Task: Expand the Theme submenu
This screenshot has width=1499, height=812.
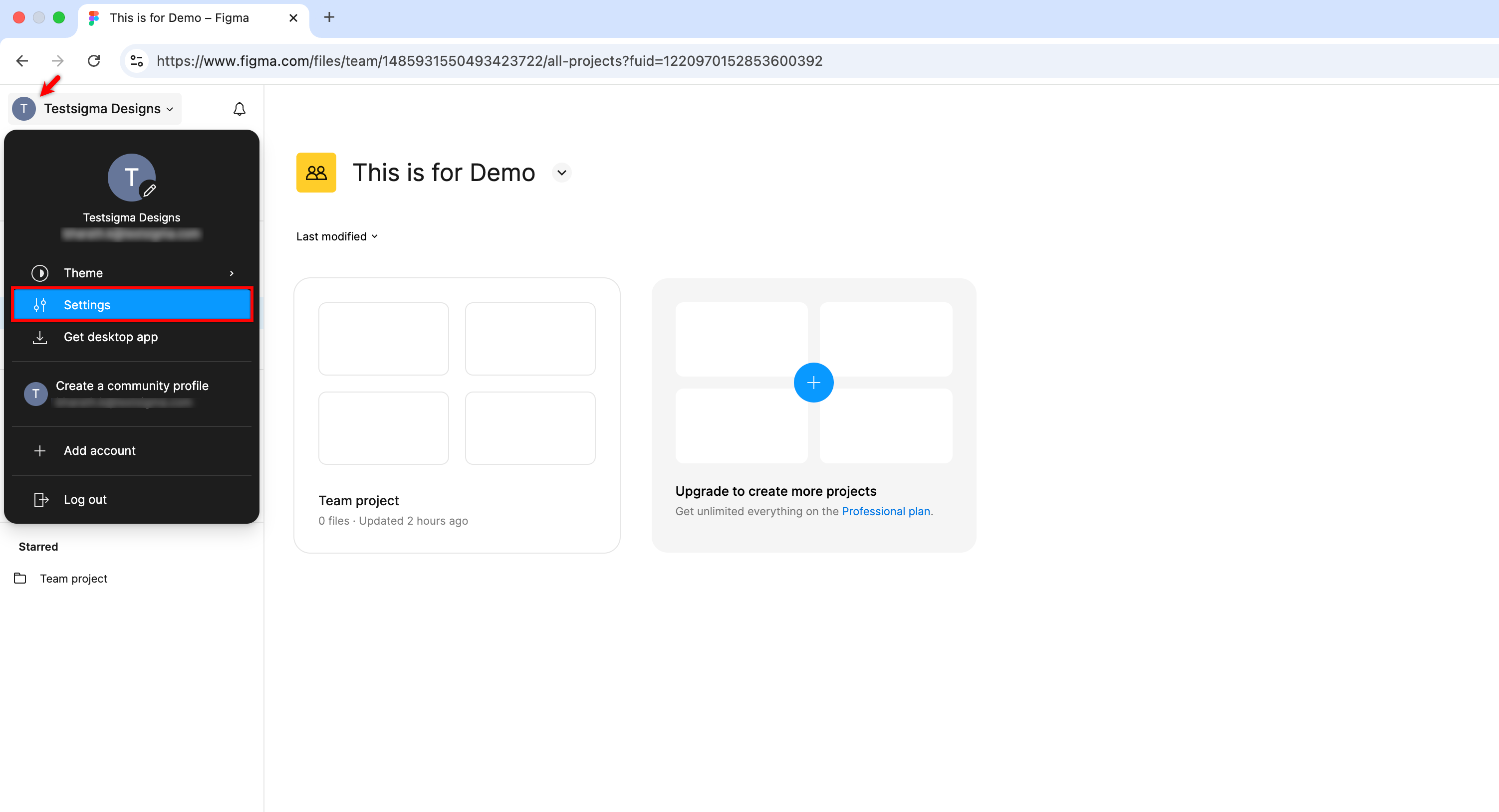Action: pos(232,273)
